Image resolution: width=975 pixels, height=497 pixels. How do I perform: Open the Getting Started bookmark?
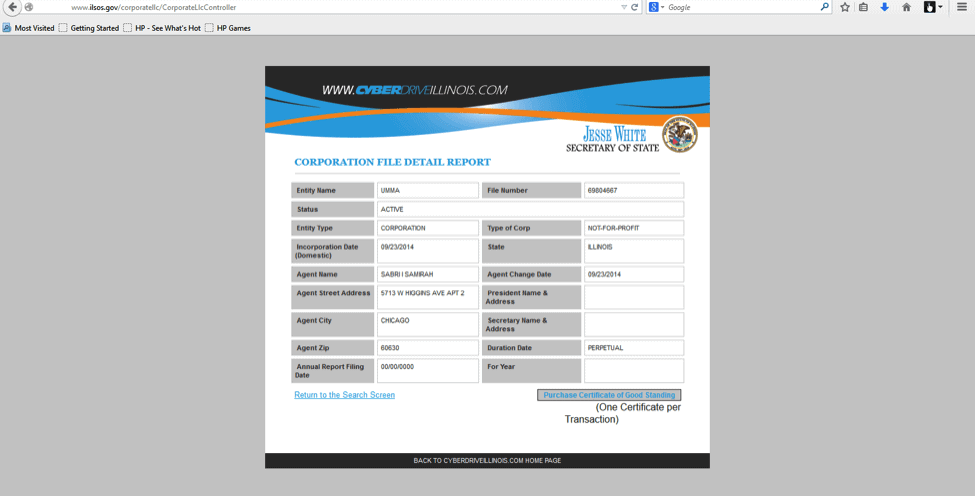(x=89, y=28)
